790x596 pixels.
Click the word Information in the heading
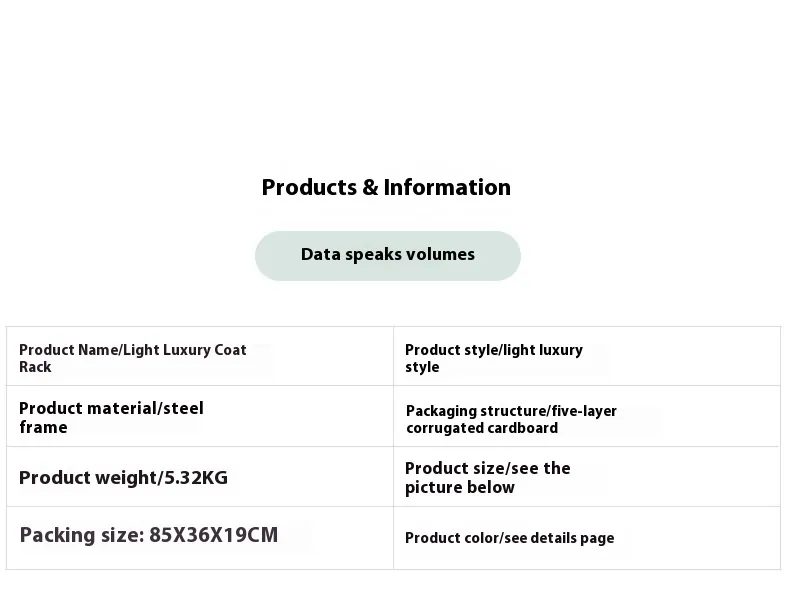447,187
